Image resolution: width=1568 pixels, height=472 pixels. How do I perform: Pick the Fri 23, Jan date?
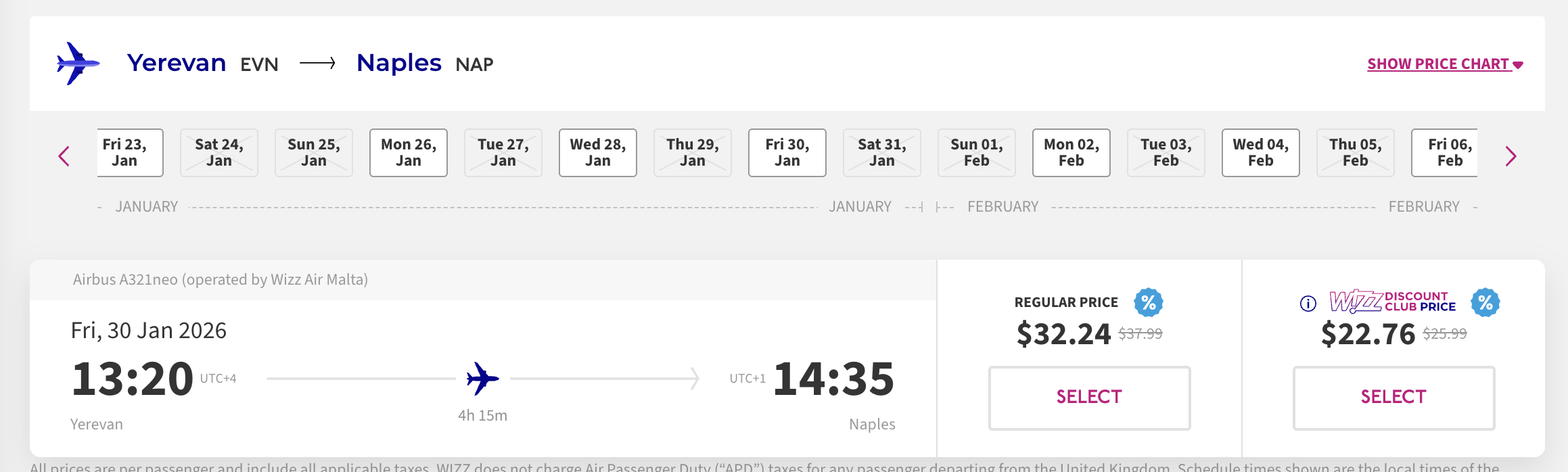pos(129,153)
